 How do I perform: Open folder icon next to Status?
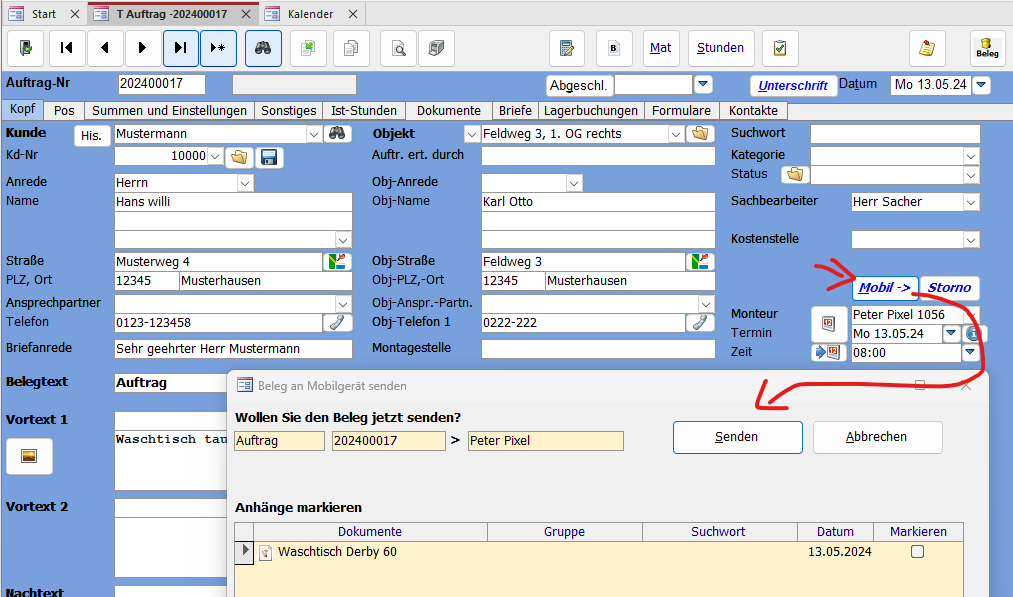pyautogui.click(x=795, y=174)
